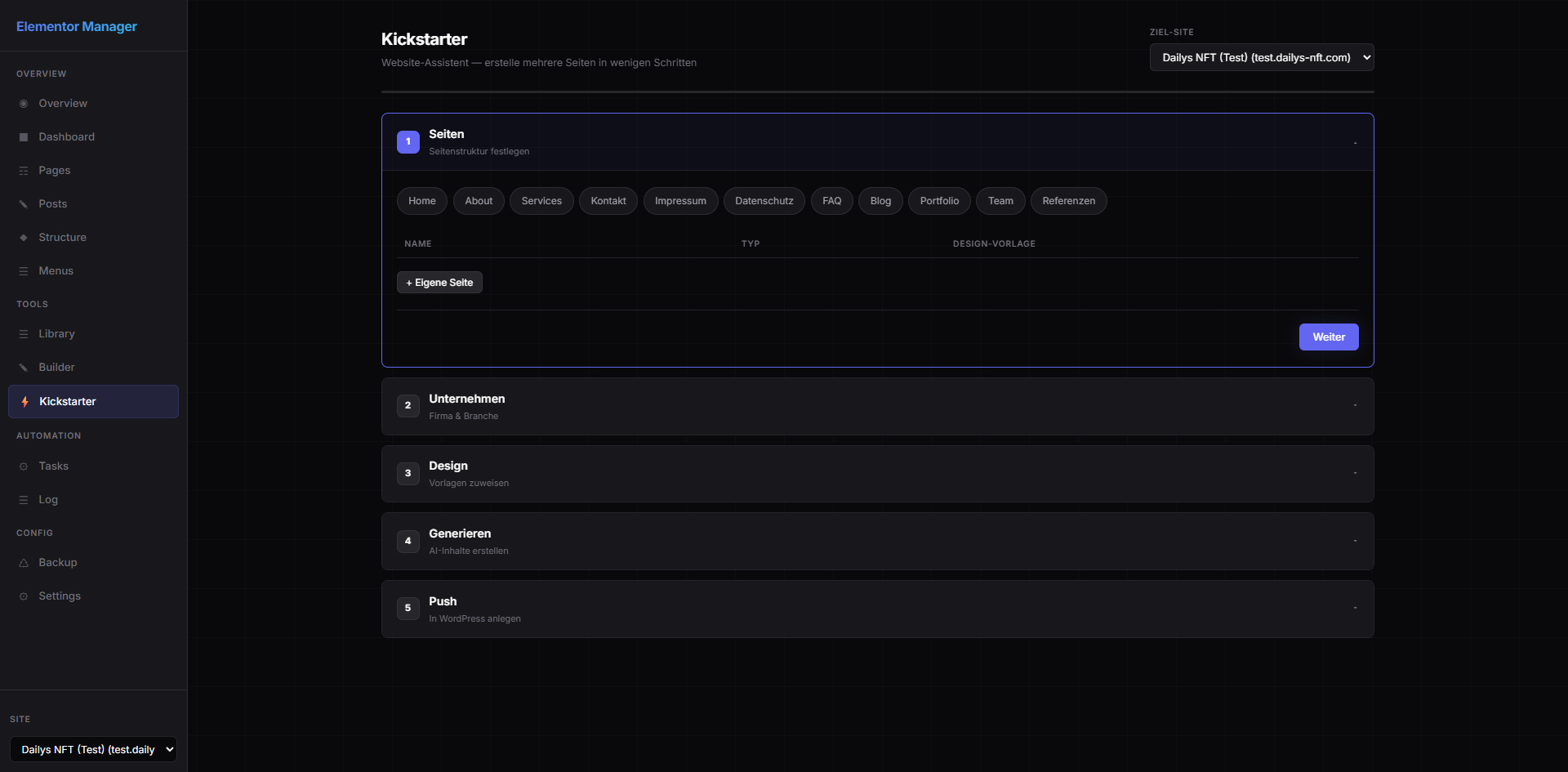Open the Ziel-Site dropdown
The width and height of the screenshot is (1568, 772).
pos(1261,58)
